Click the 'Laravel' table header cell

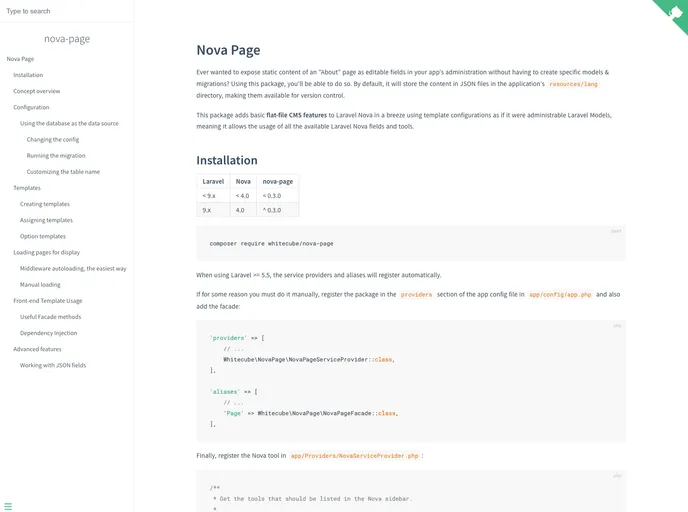(x=213, y=181)
